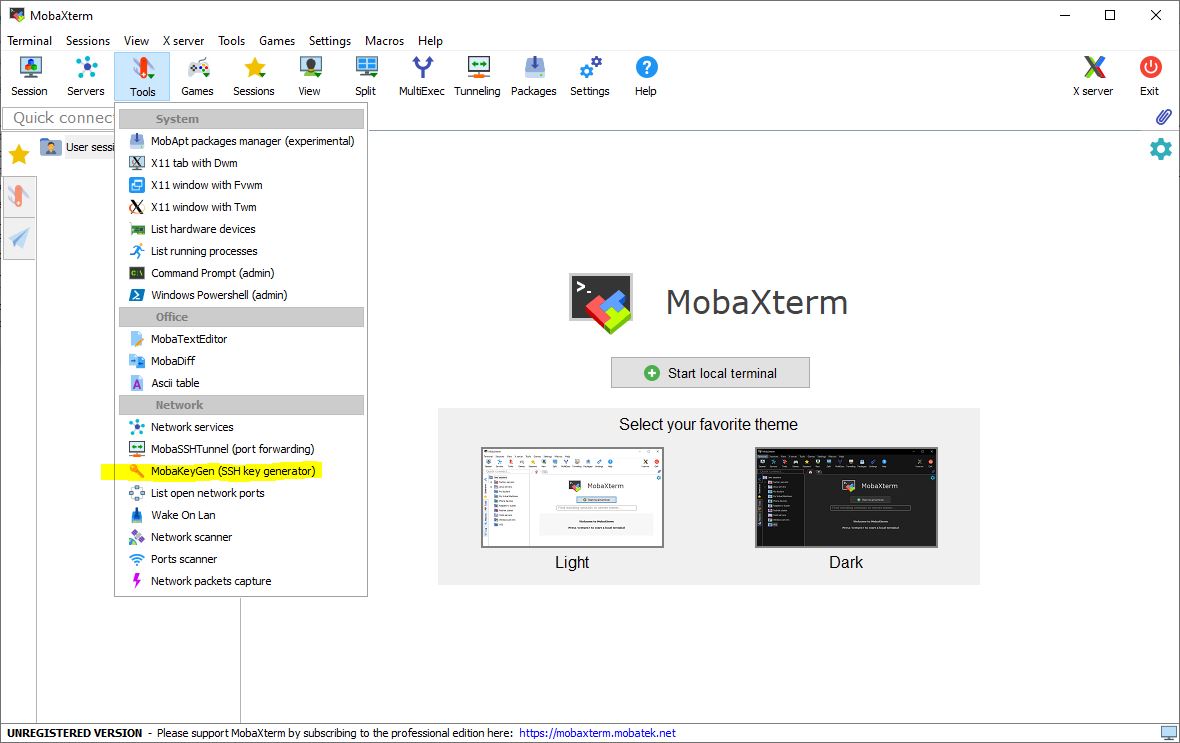Follow the mobaxterm.mobatek.net link

pos(598,732)
